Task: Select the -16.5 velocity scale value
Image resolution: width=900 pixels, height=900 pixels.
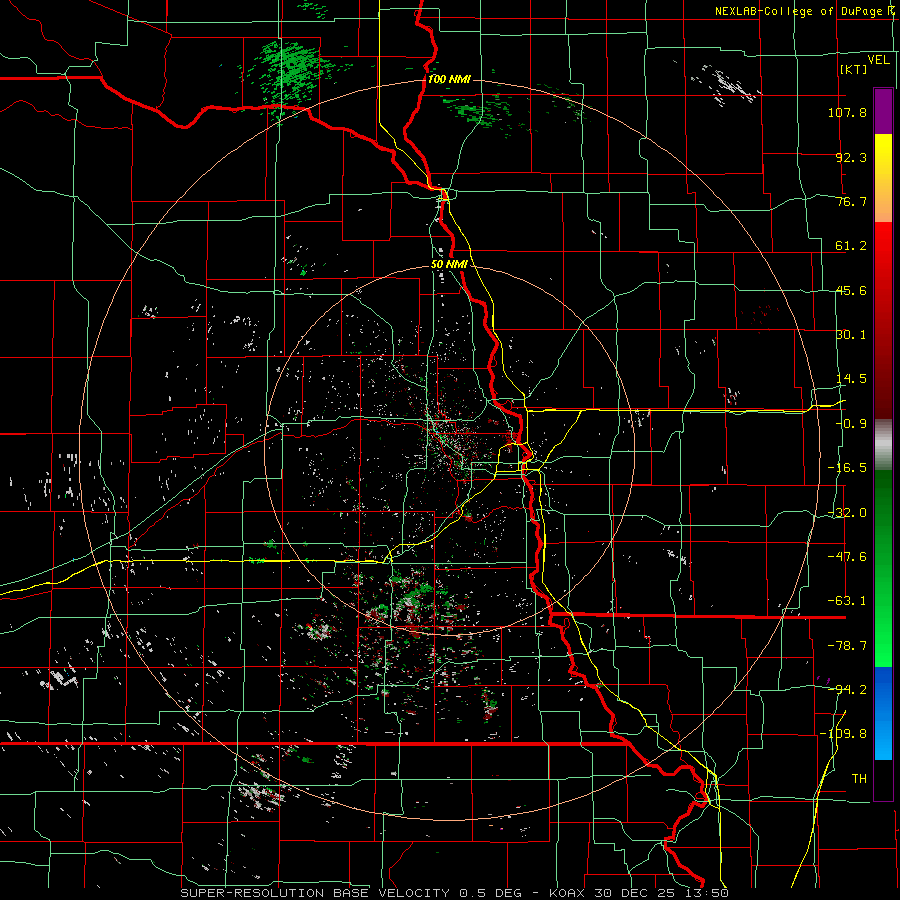Action: (847, 468)
